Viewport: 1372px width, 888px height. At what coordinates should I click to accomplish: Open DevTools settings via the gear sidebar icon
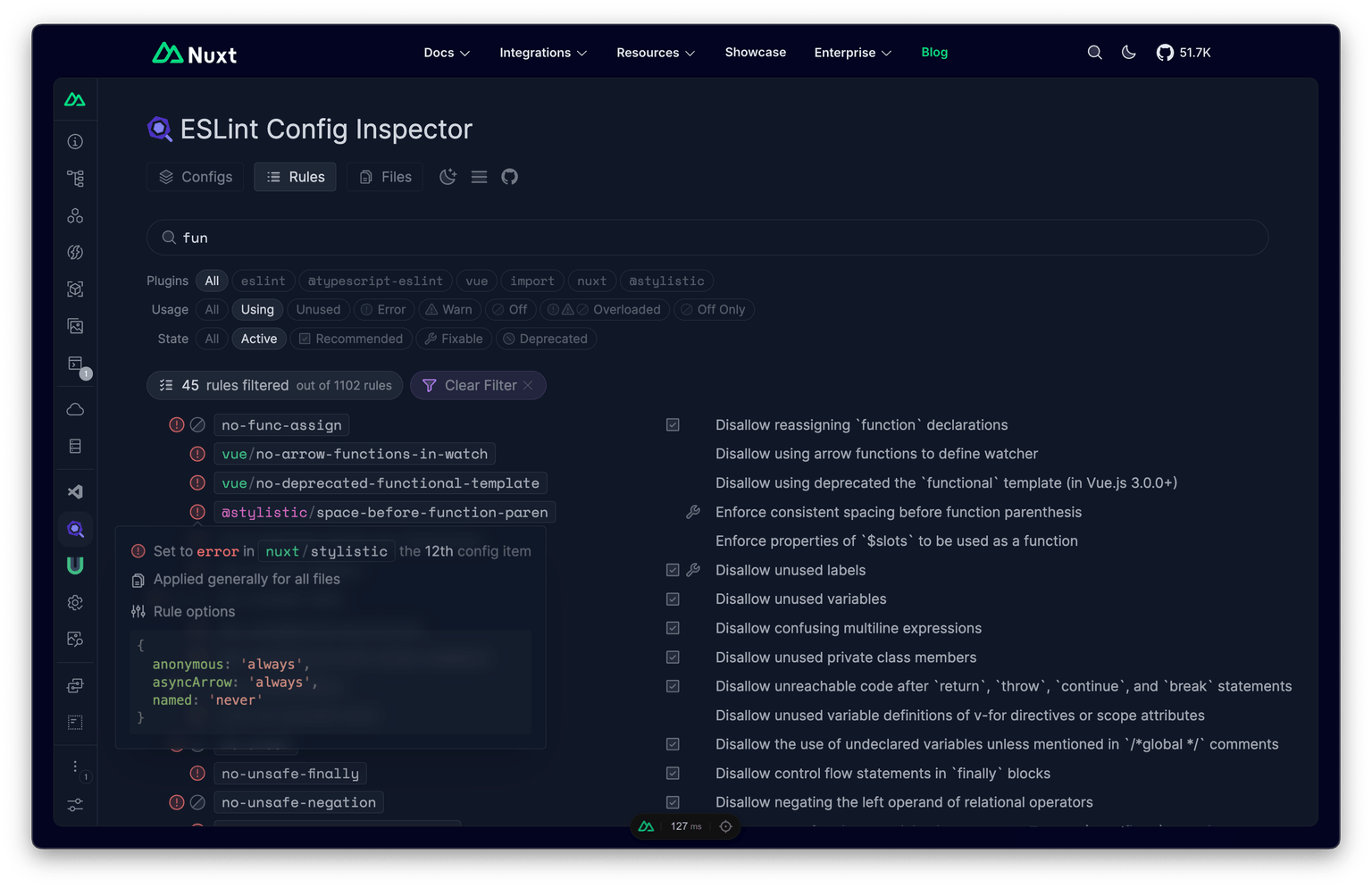pos(75,602)
